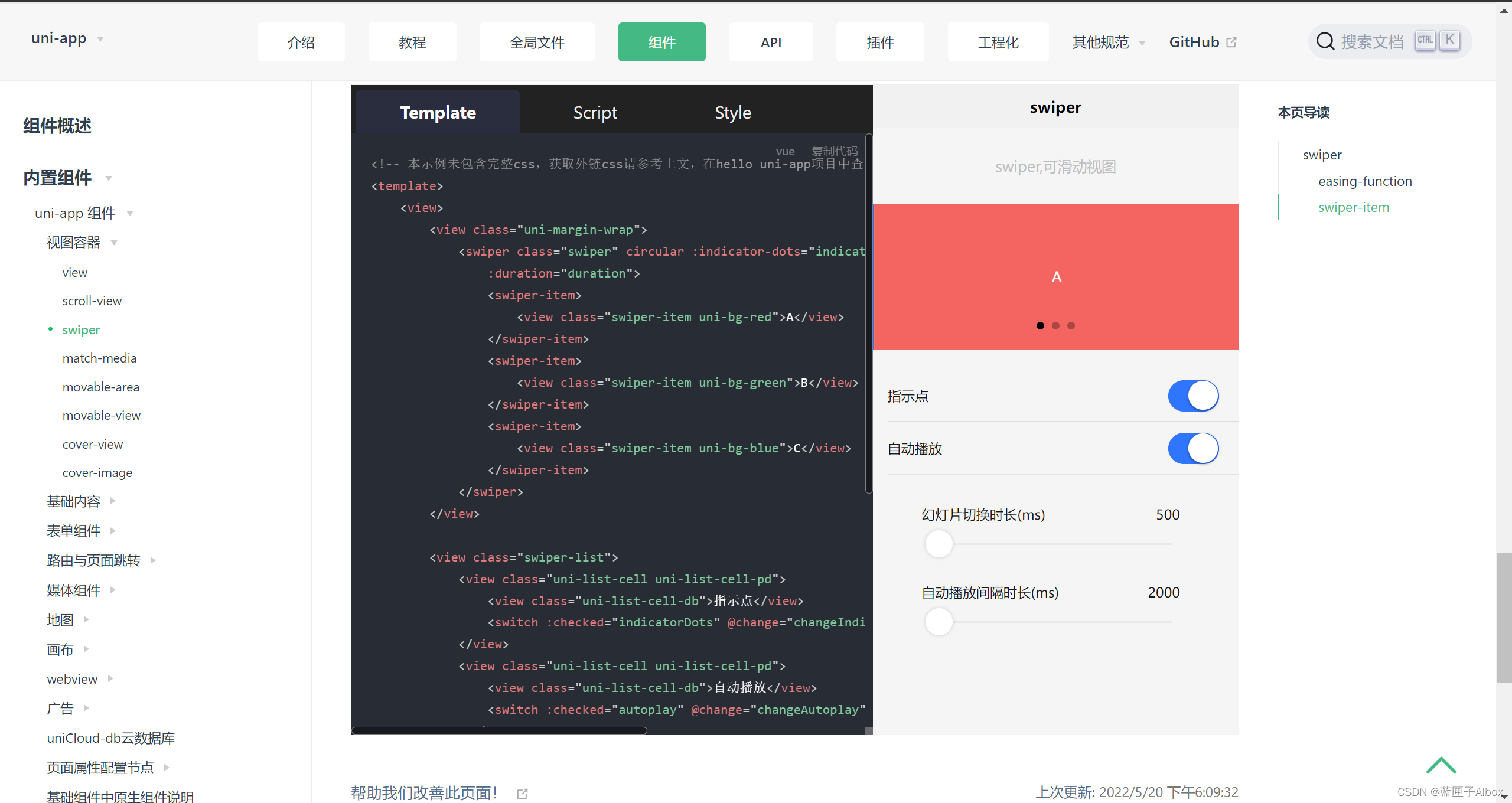This screenshot has height=803, width=1512.
Task: Click the green back-to-top arrow
Action: point(1441,766)
